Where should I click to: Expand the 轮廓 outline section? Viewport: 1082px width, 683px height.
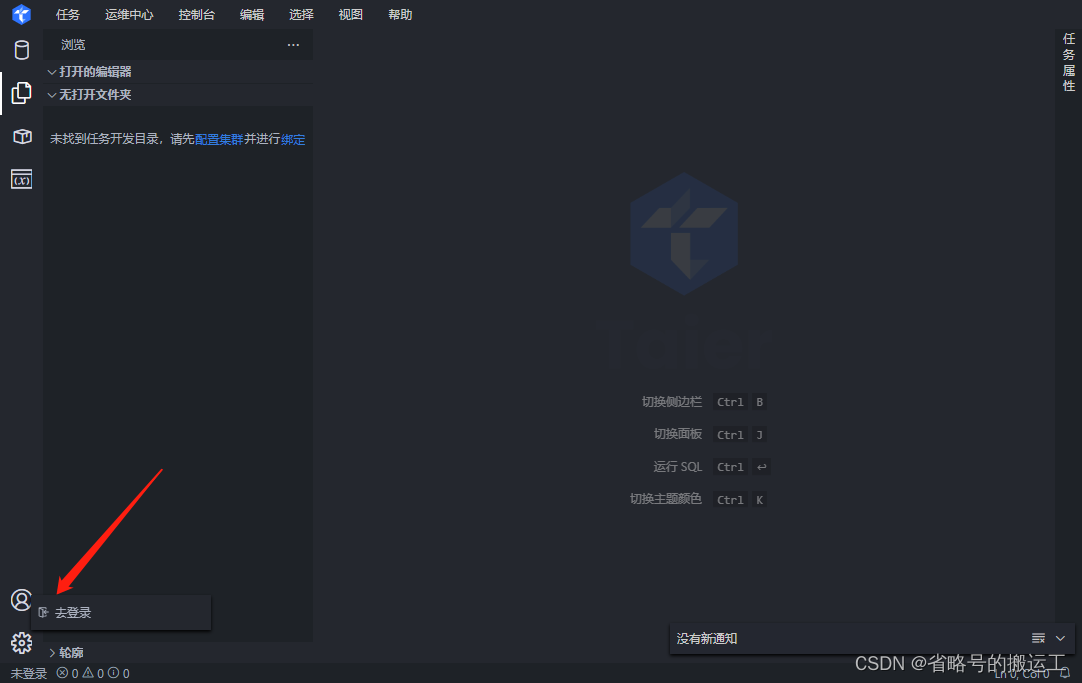[x=178, y=653]
